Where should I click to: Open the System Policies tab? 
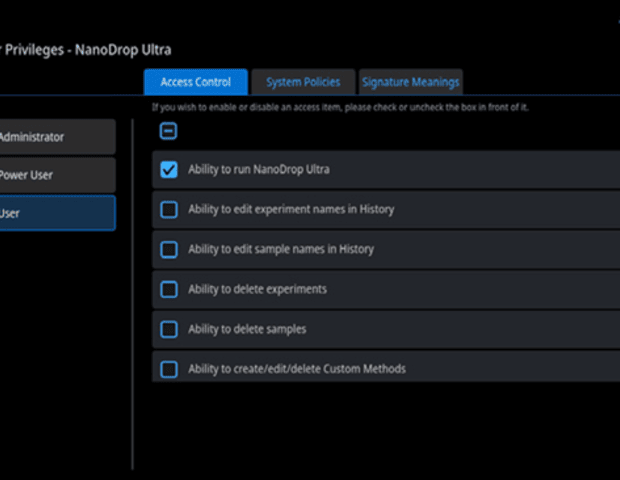[303, 82]
